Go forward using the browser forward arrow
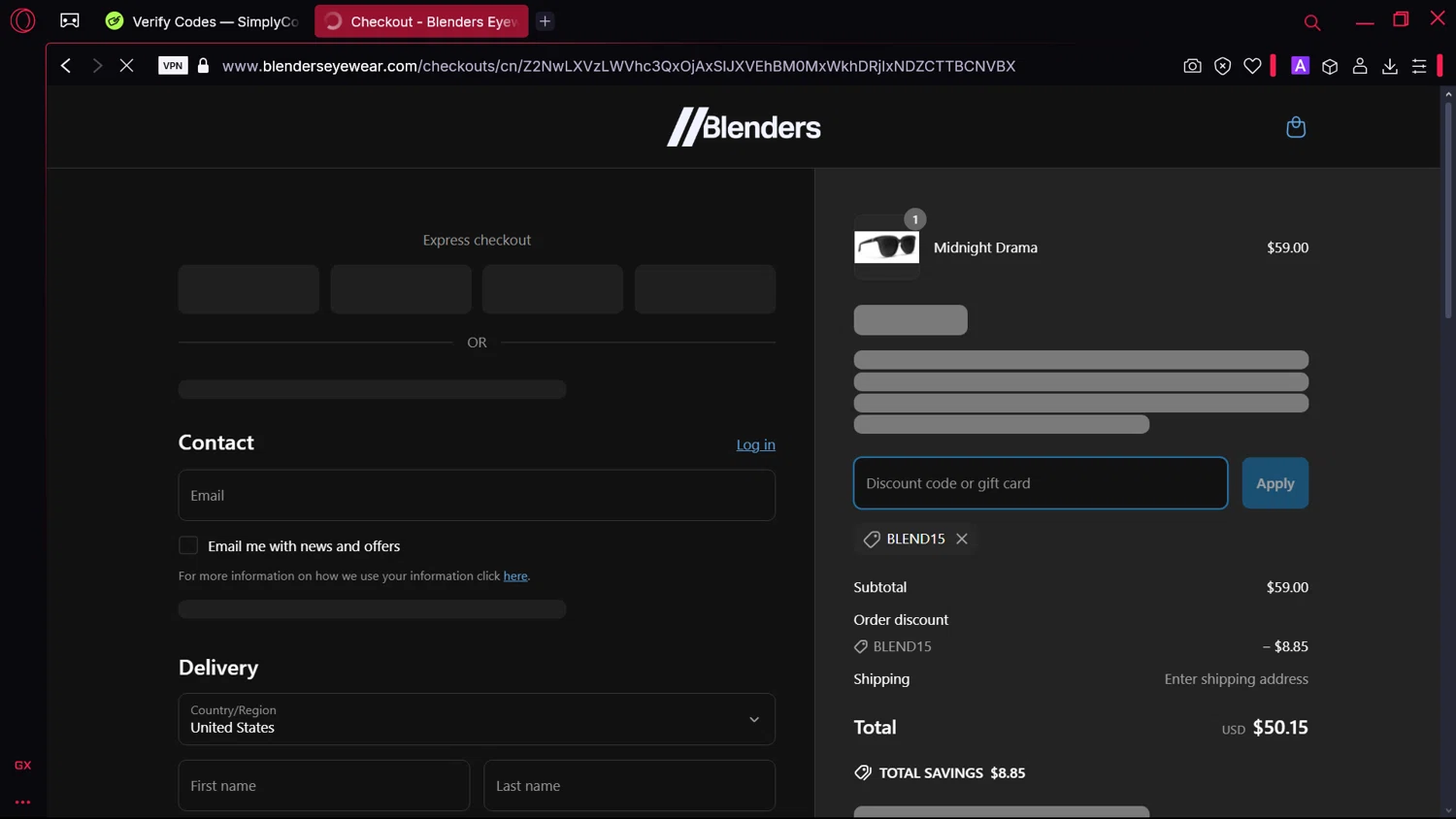Viewport: 1456px width, 819px height. pos(97,66)
